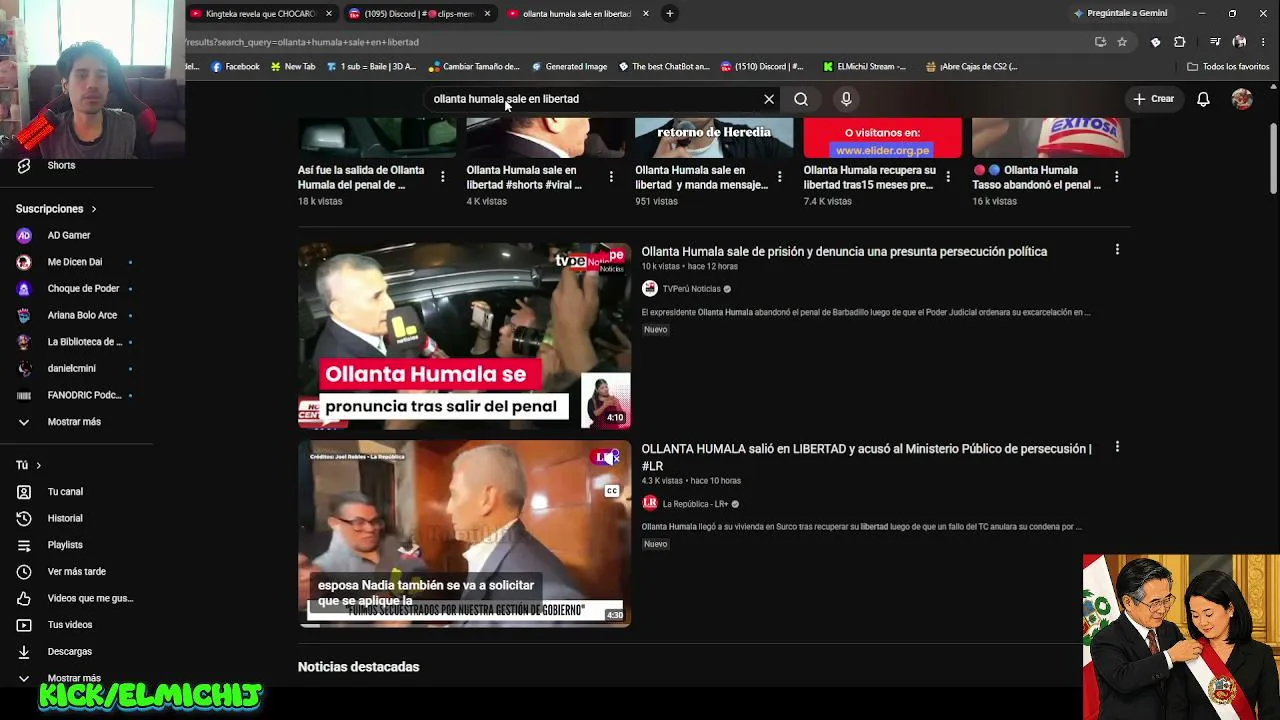Open Shorts in the sidebar
The image size is (1280, 720).
point(61,165)
